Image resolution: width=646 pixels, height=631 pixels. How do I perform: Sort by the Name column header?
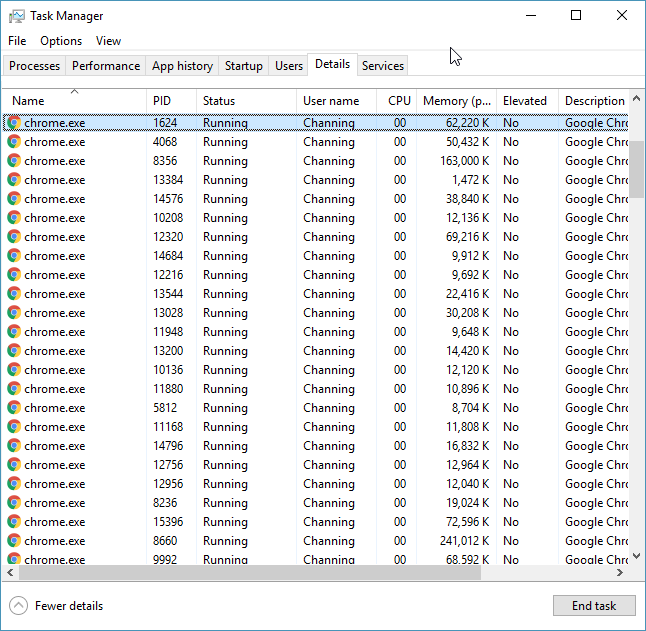(75, 100)
